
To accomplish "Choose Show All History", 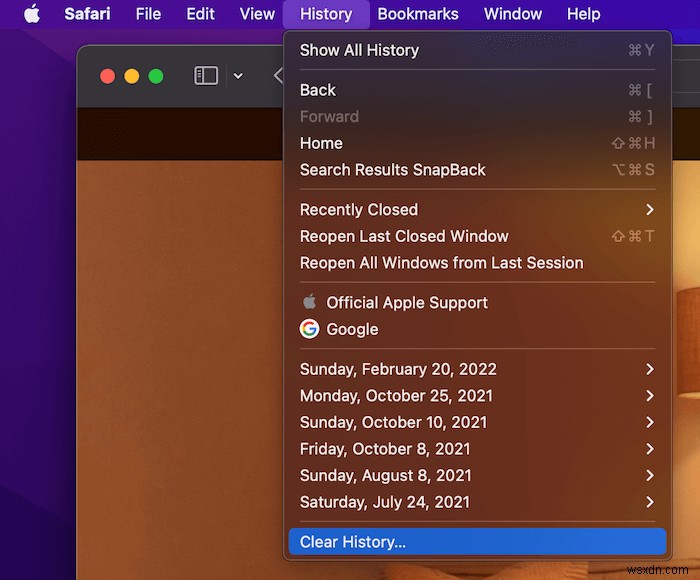I will (x=477, y=50).
